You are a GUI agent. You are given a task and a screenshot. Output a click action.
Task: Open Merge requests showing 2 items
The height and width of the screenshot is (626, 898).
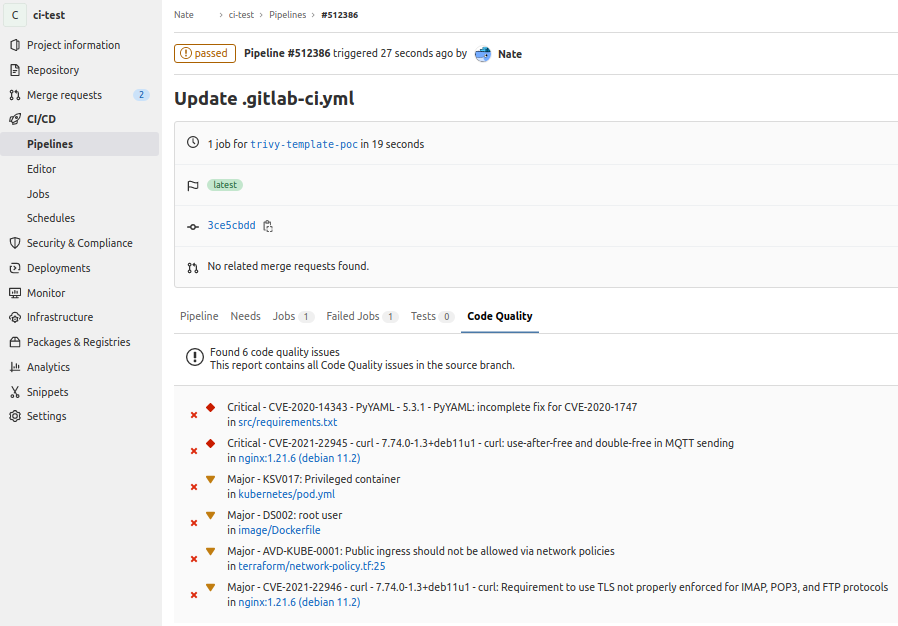pos(63,94)
